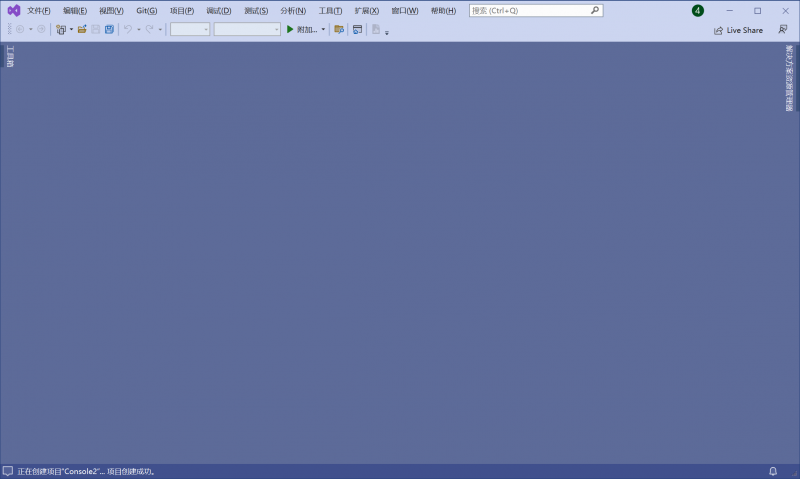Screen dimensions: 800x479
Task: Open the 工具(T) menu
Action: coord(330,10)
